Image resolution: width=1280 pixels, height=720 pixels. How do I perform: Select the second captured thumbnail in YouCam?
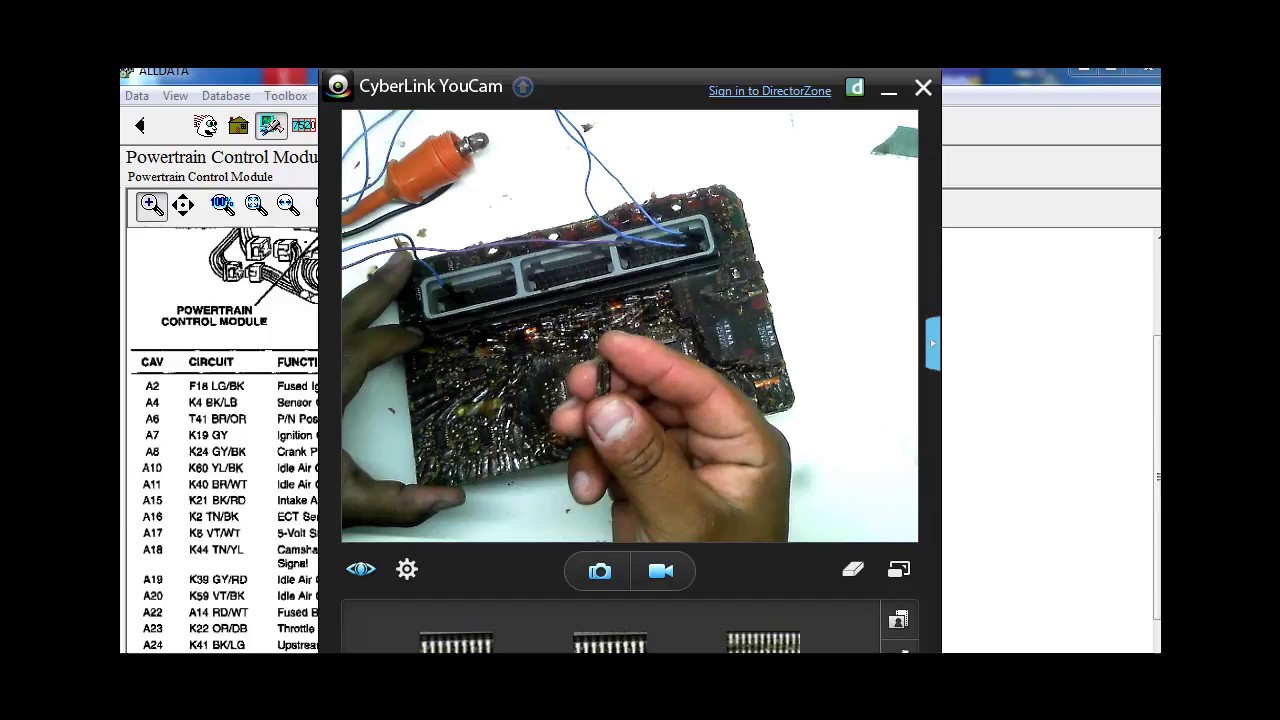[610, 642]
